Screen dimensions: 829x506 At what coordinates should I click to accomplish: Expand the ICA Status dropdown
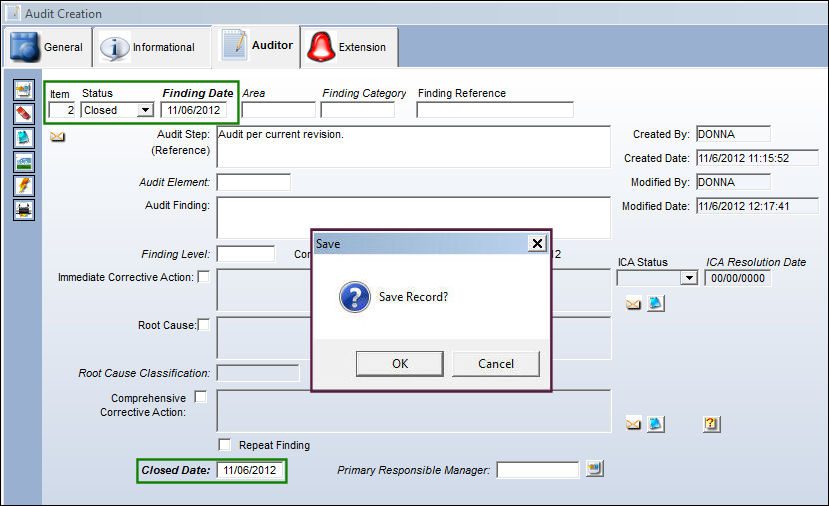[x=689, y=278]
